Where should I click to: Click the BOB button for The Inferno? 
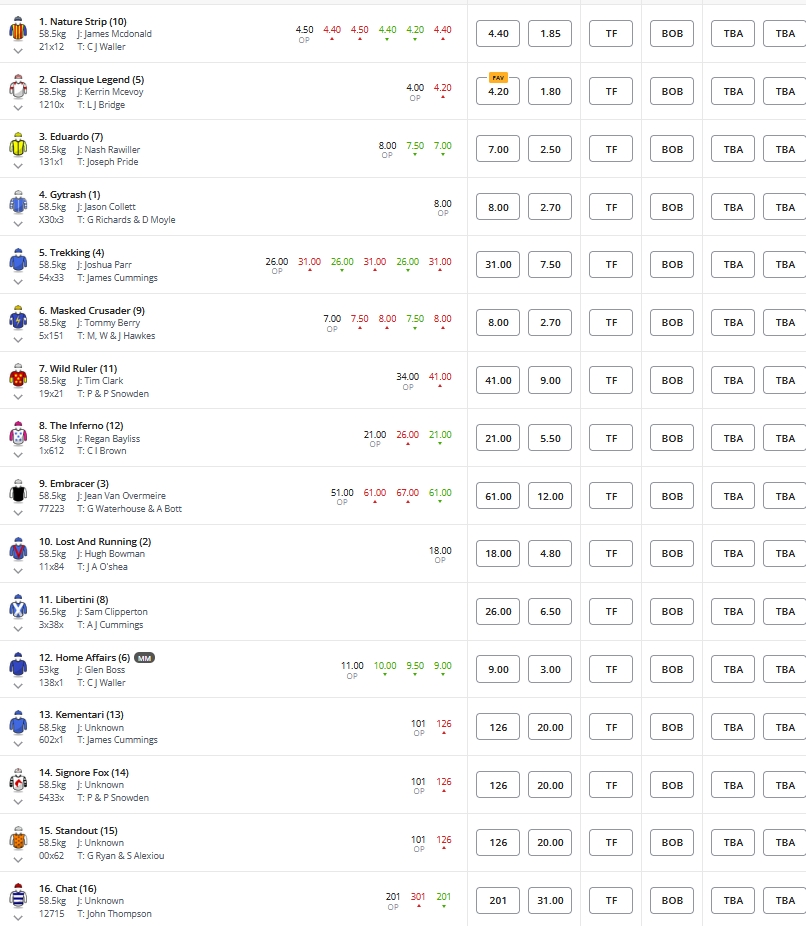pos(672,438)
